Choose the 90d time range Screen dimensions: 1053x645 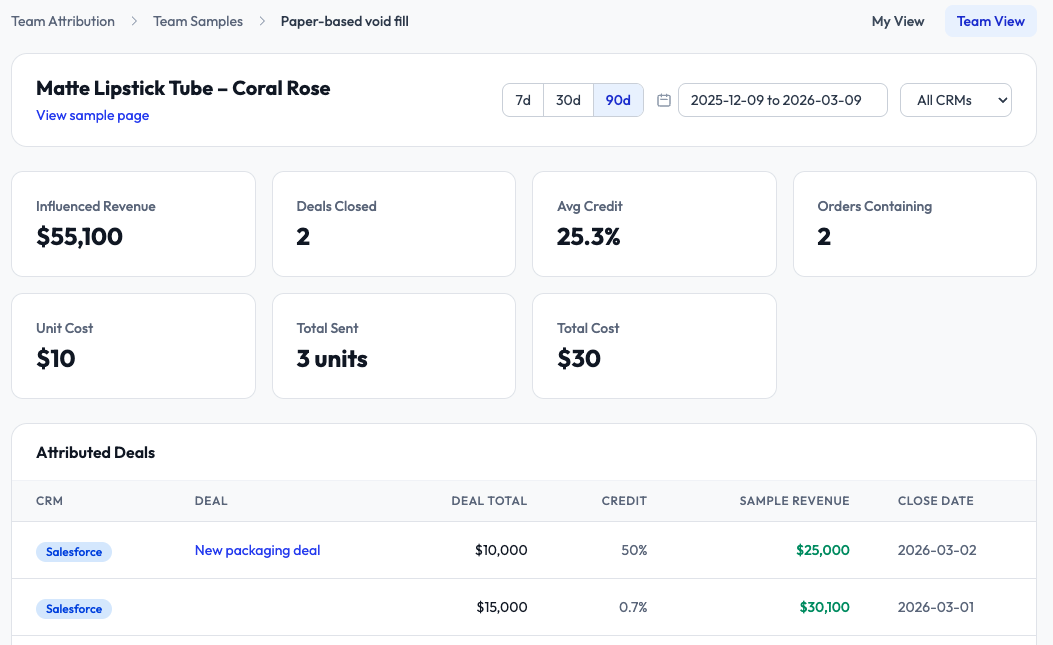(x=618, y=100)
